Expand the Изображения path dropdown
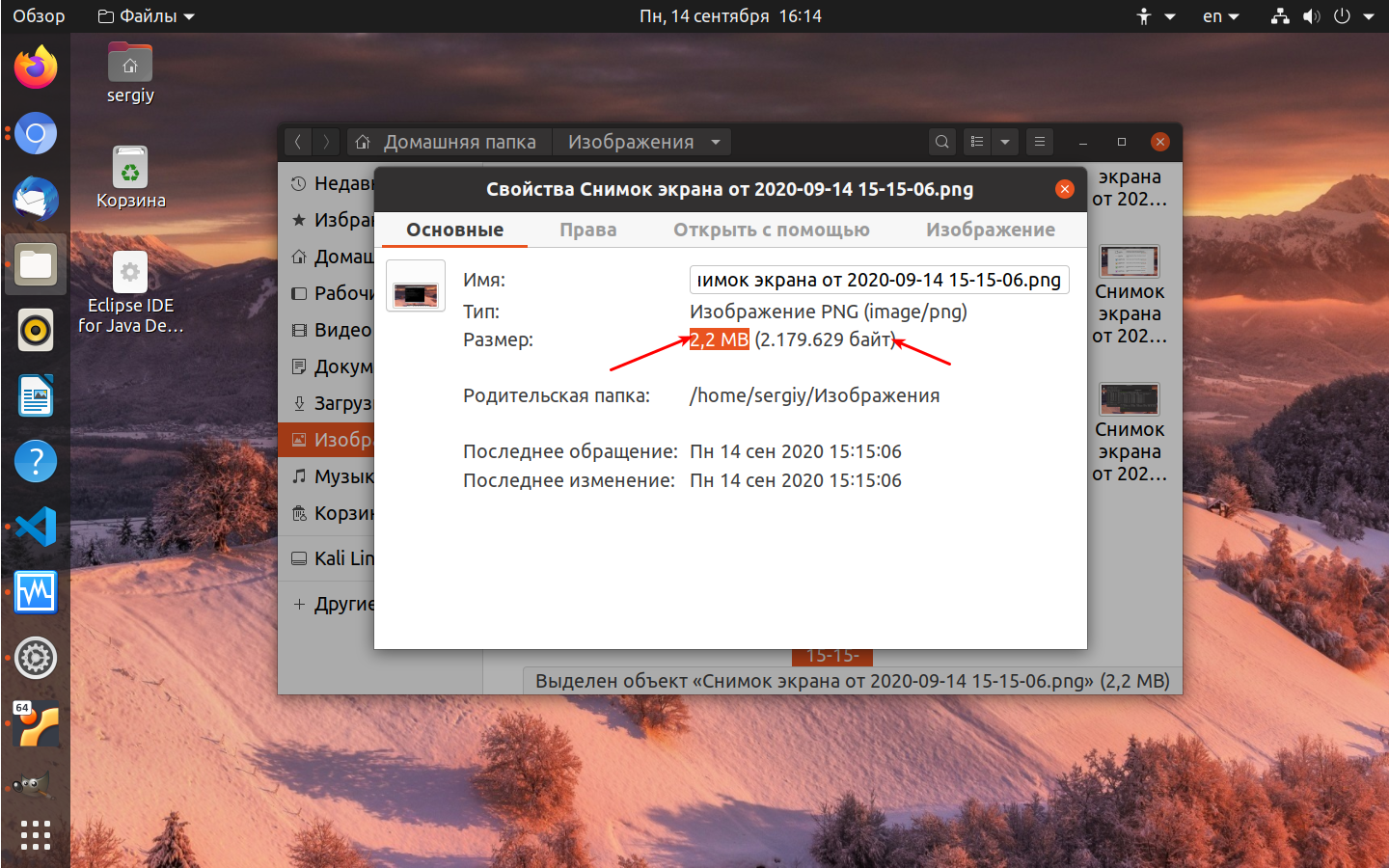Screen dimensions: 1389x868 coord(716,142)
